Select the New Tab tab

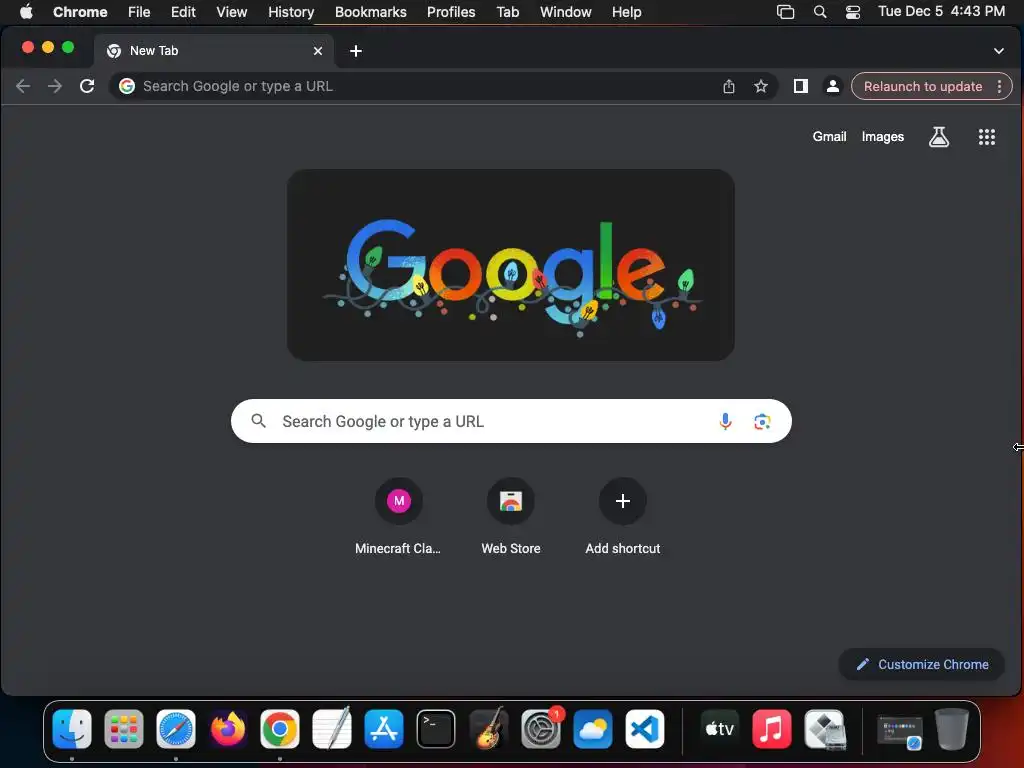(214, 51)
